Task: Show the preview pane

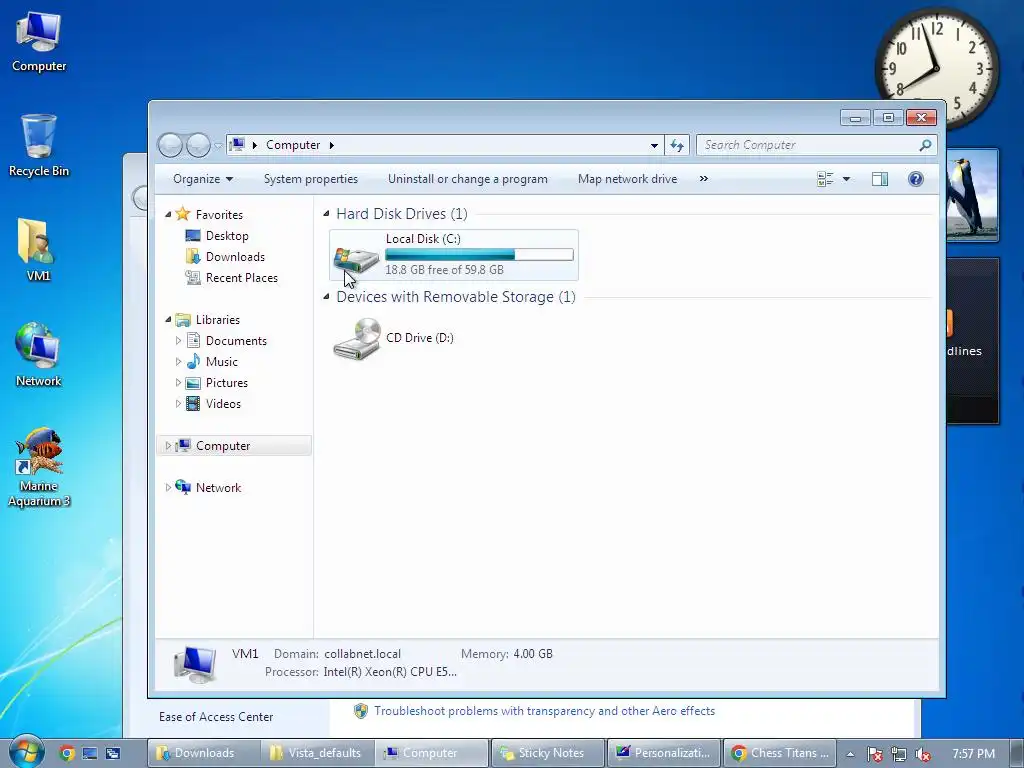Action: tap(880, 179)
